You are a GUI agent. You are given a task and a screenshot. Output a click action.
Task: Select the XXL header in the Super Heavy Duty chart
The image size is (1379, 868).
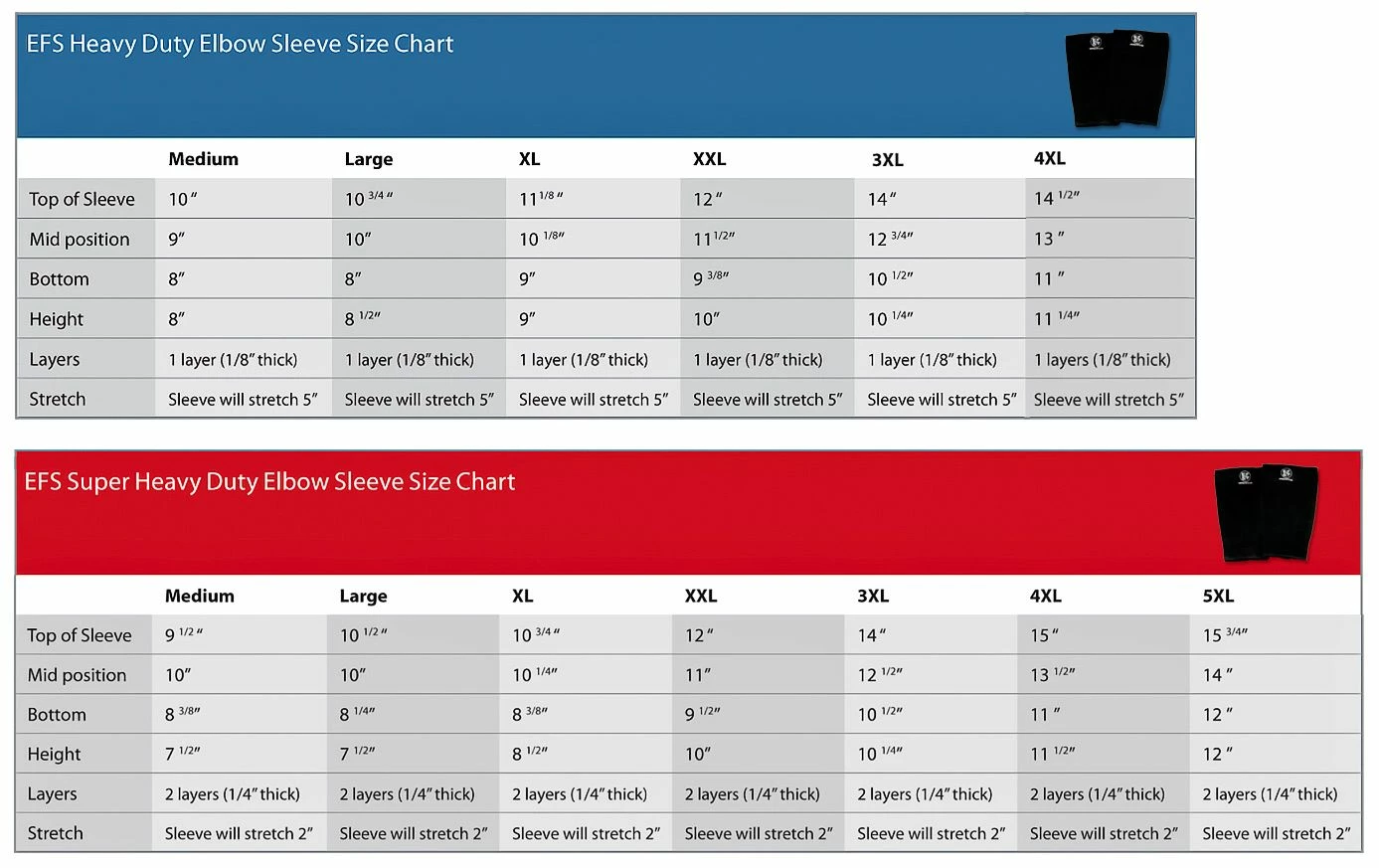(x=701, y=596)
